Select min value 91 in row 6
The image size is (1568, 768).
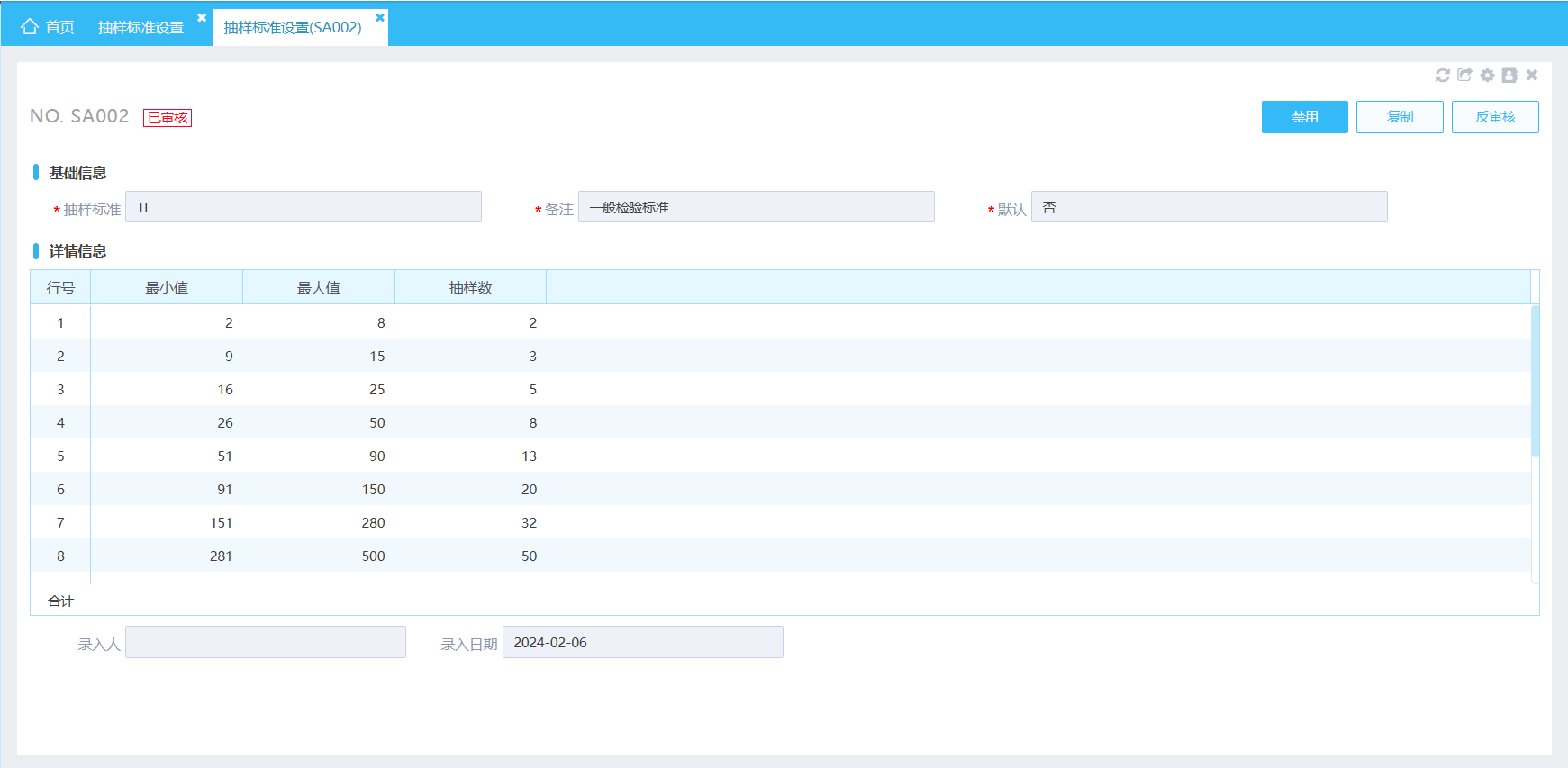point(225,490)
